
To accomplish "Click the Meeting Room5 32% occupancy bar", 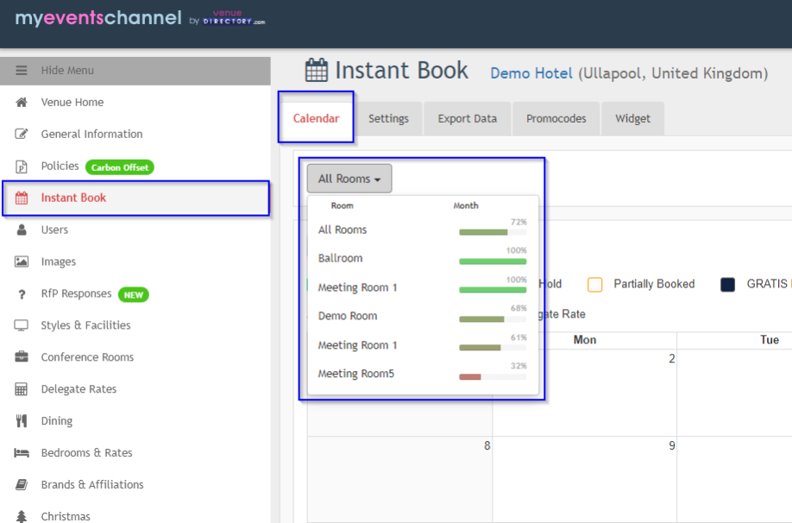I will tap(492, 377).
